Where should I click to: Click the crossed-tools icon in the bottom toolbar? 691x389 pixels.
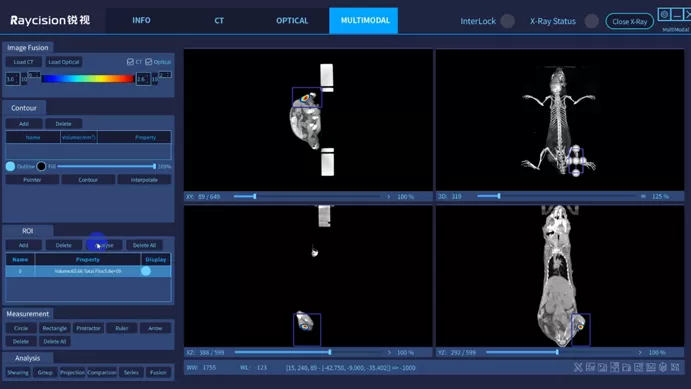click(578, 367)
